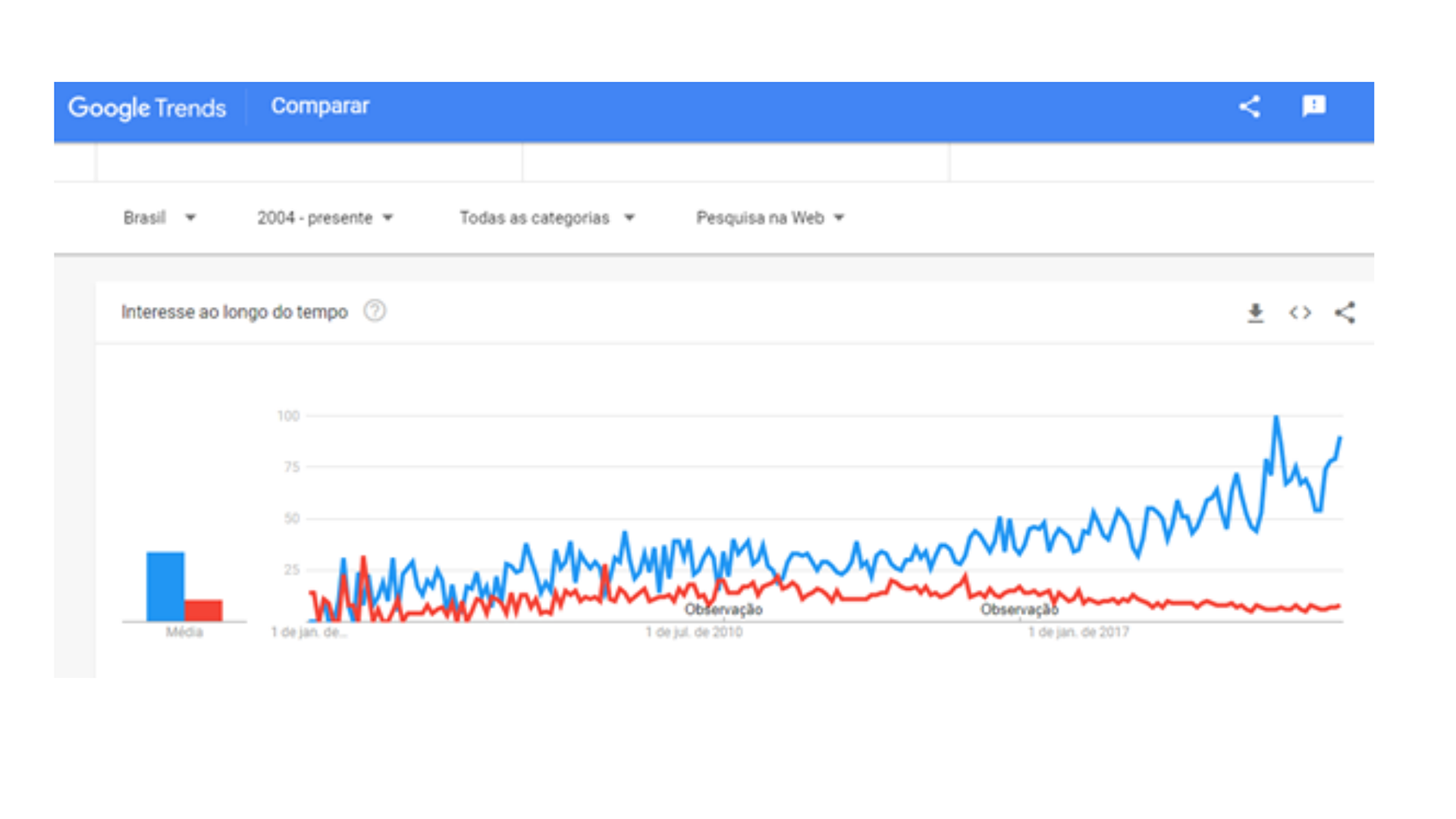Image resolution: width=1456 pixels, height=819 pixels.
Task: Click the share icon in blue header
Action: point(1250,107)
